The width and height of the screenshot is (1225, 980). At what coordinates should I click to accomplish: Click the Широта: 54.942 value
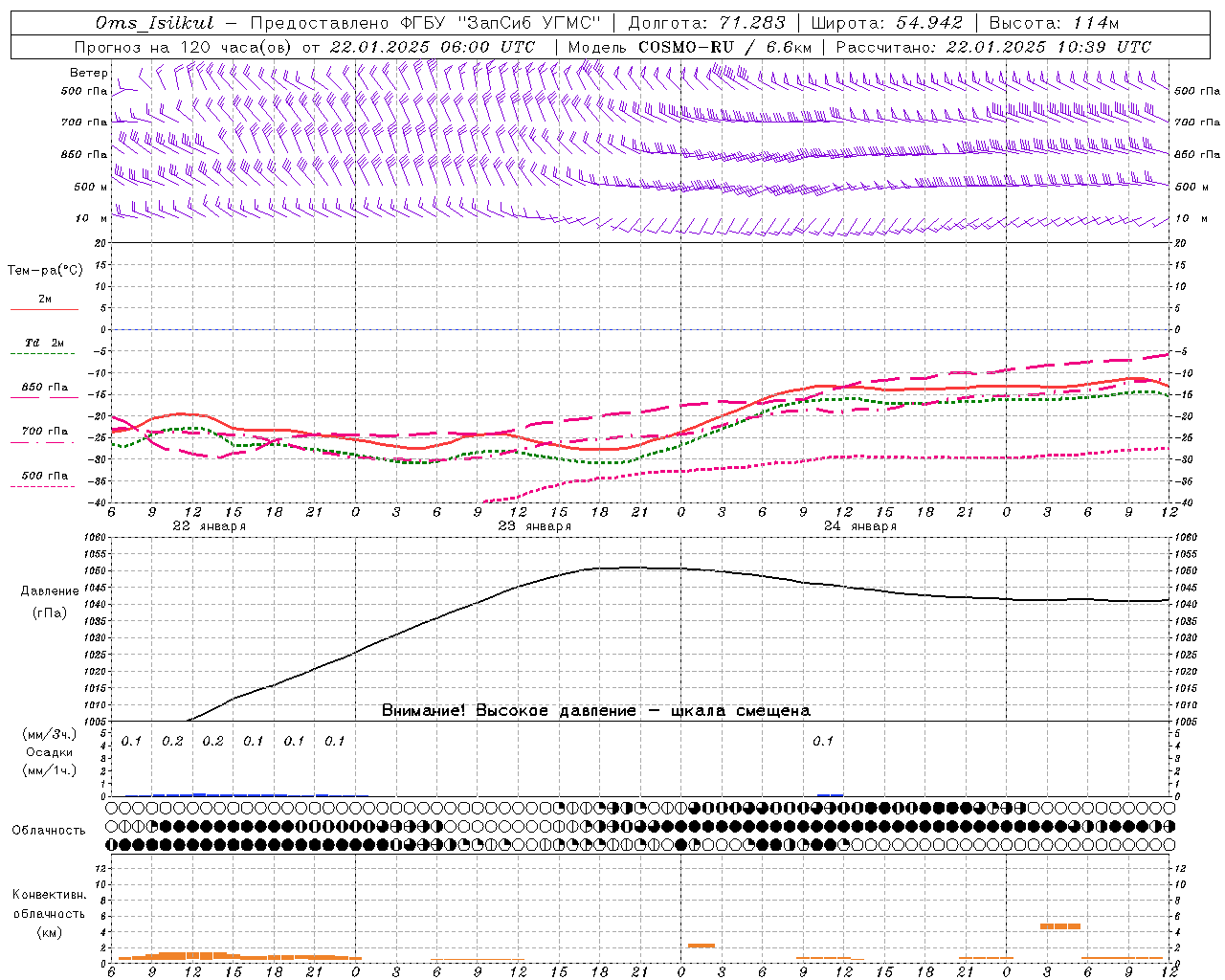pos(886,23)
